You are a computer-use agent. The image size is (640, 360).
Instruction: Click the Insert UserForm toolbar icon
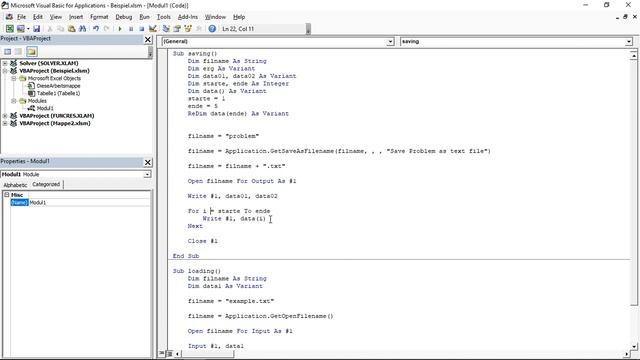point(20,29)
